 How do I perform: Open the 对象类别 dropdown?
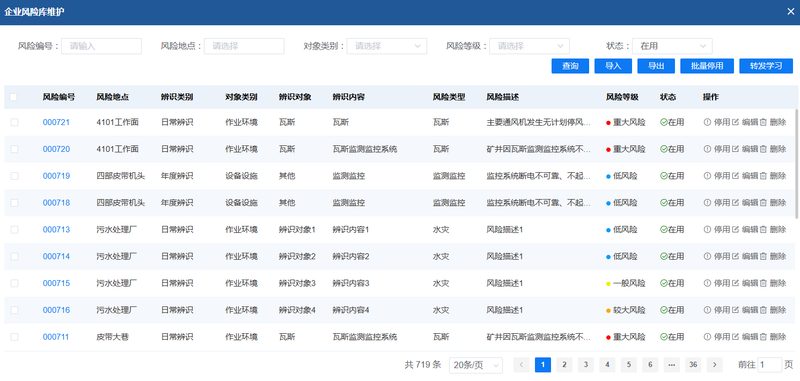[x=387, y=46]
